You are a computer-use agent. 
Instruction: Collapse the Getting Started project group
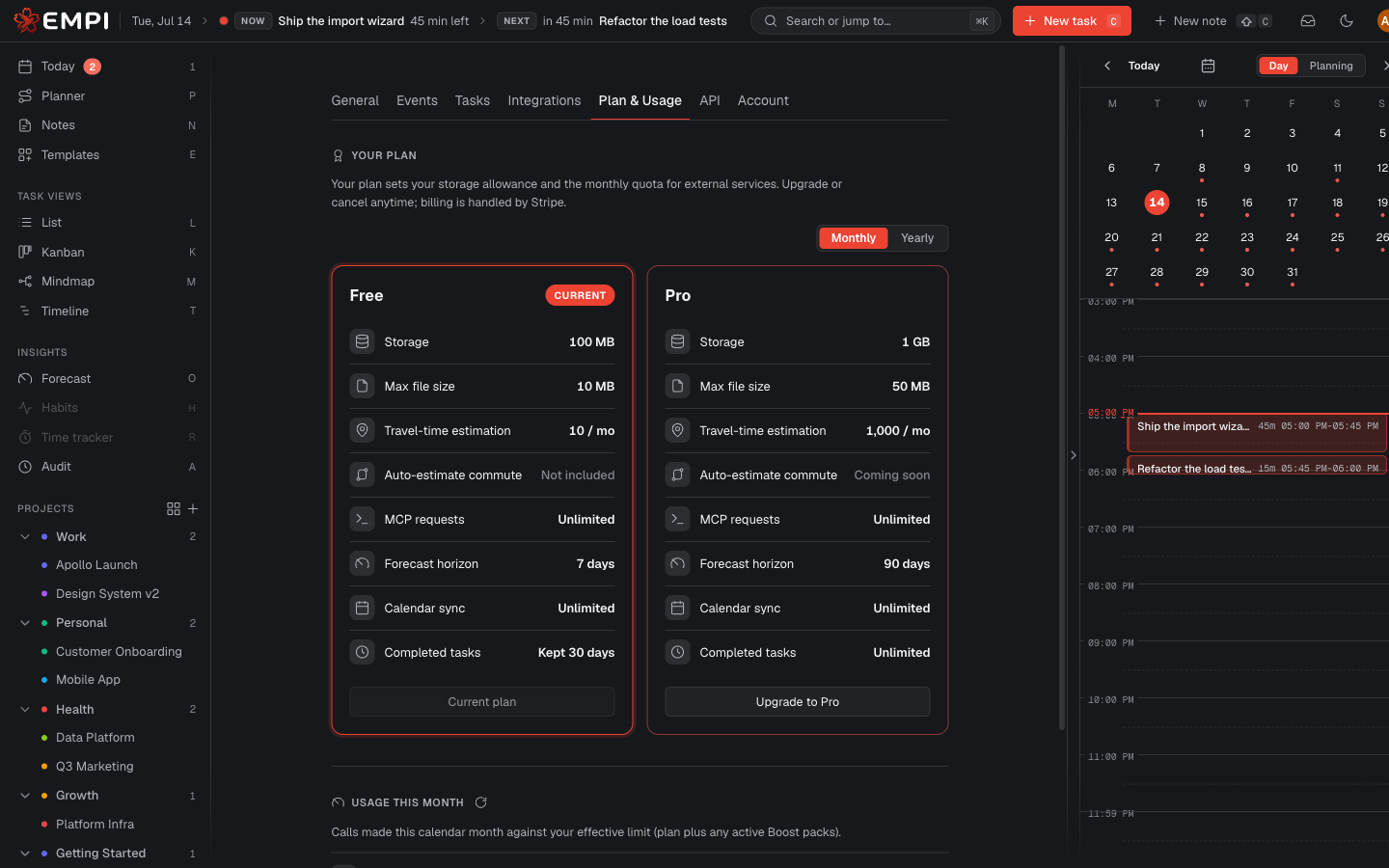(x=25, y=854)
